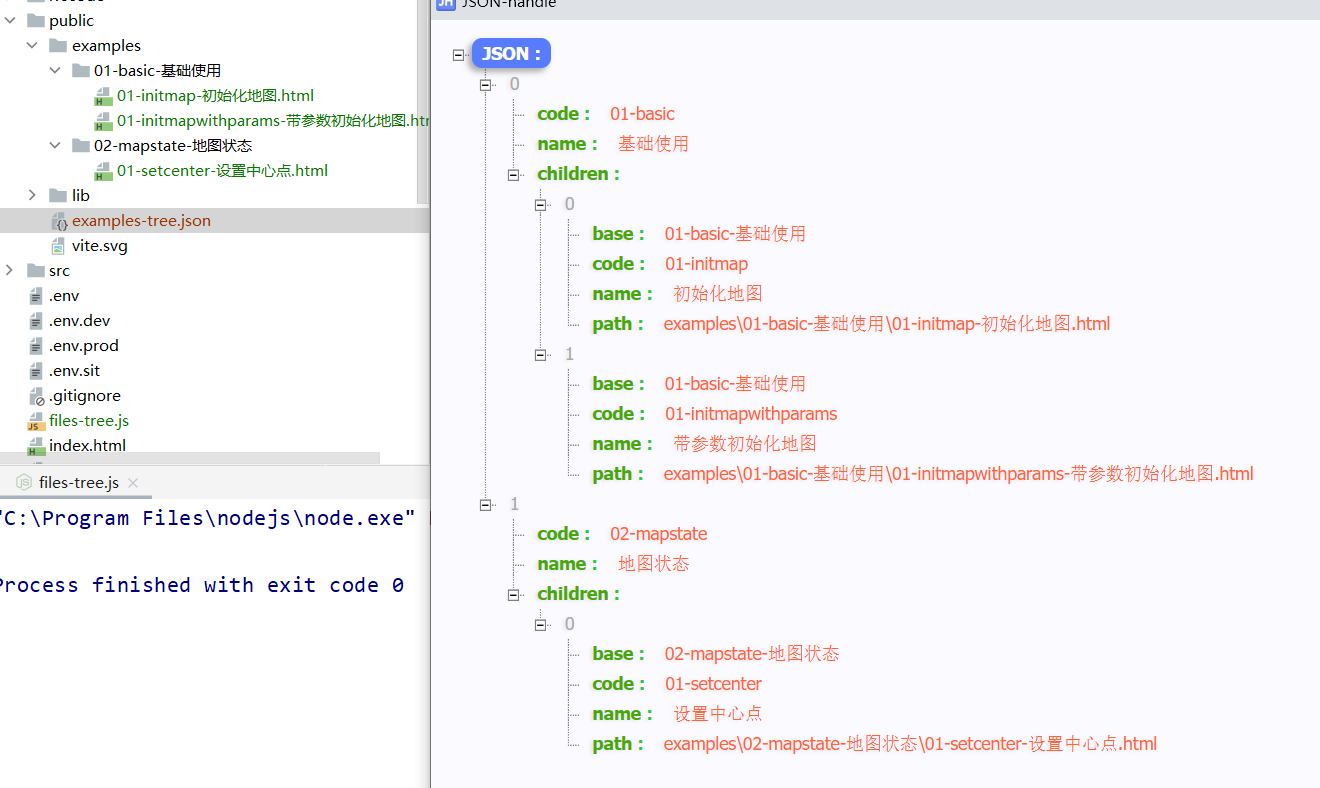Click the 01-initmapwithparams file icon

(103, 121)
